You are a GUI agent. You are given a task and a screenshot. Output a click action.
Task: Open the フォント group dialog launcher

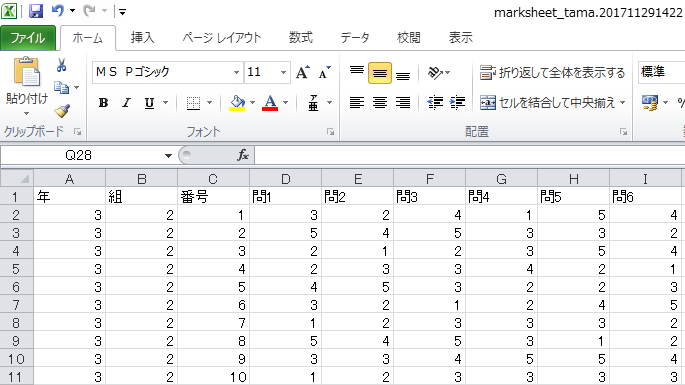[331, 132]
